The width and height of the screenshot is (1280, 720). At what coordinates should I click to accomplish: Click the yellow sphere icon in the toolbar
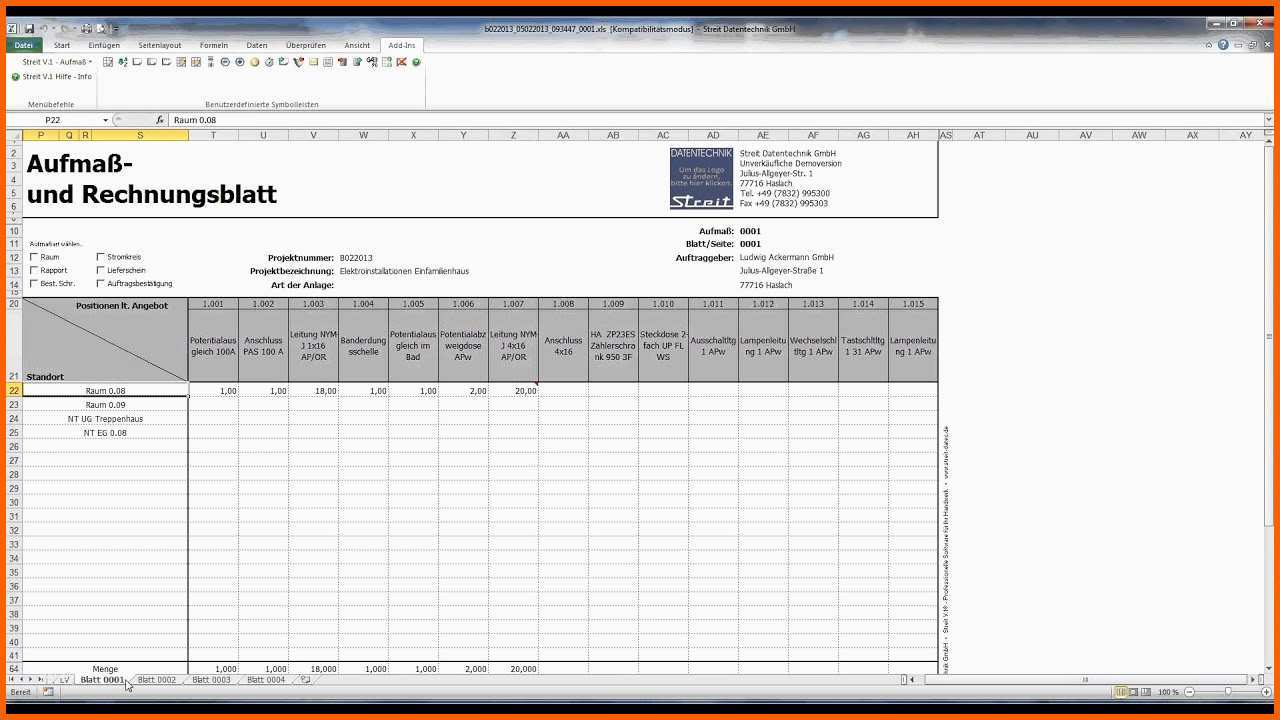[255, 62]
